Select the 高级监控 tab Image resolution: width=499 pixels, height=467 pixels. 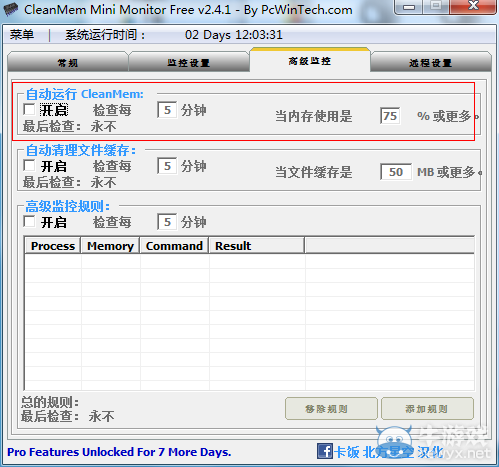click(310, 61)
